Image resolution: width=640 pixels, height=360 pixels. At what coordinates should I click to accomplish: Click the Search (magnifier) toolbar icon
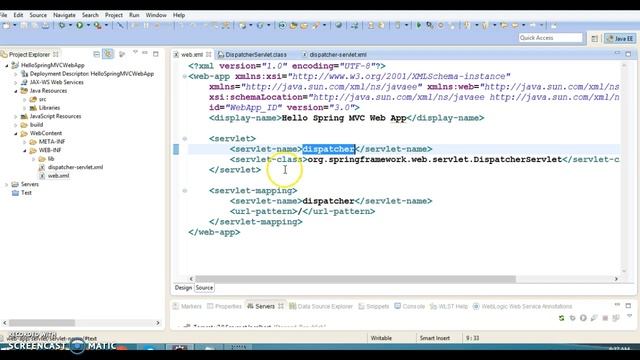coord(316,25)
